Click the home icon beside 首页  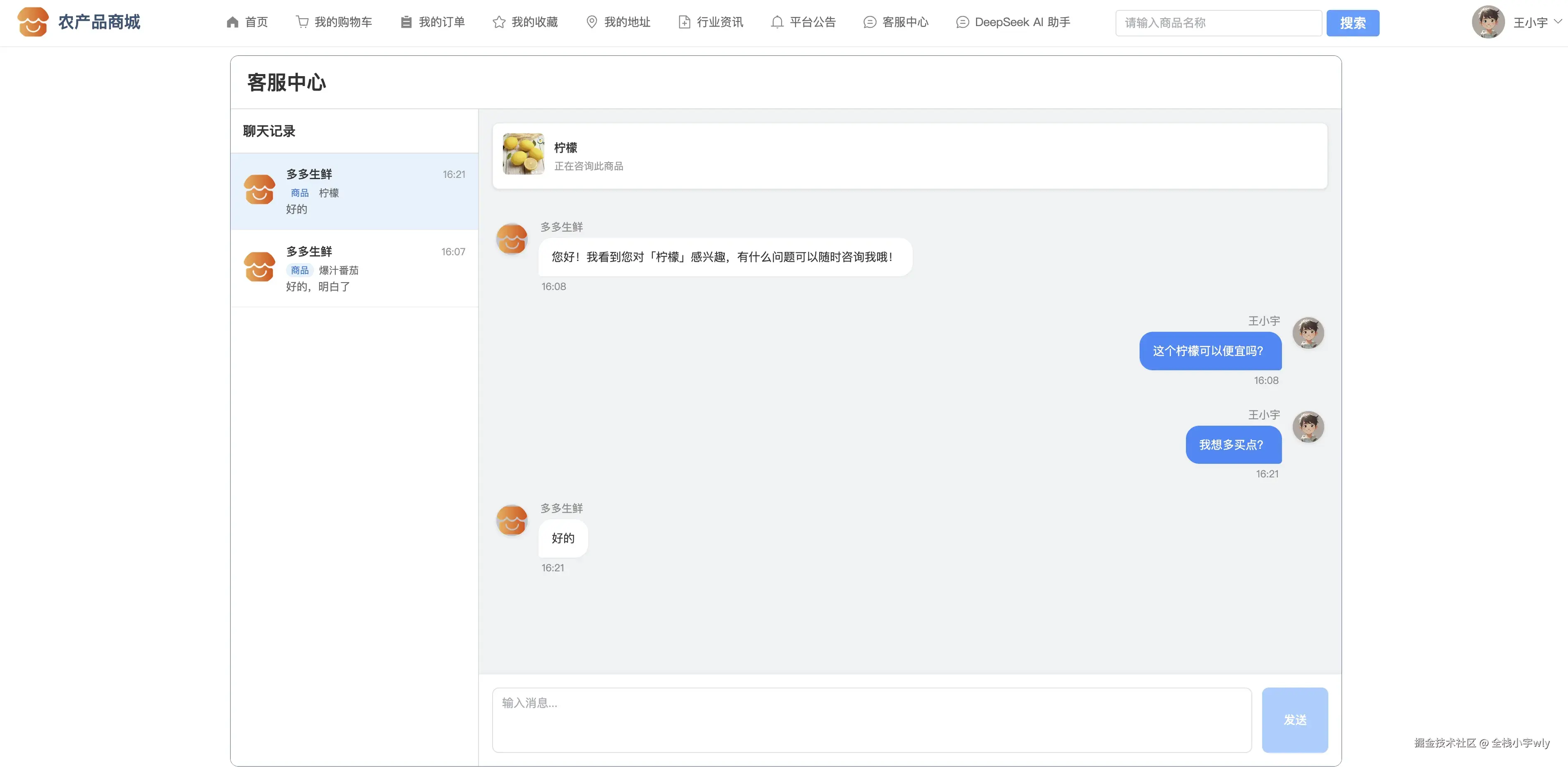point(232,22)
